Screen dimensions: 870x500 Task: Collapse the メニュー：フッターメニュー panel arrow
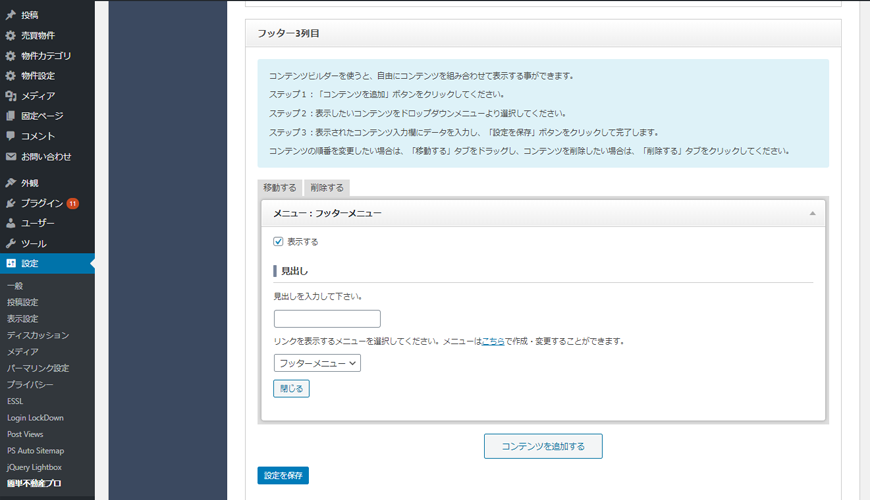coord(812,213)
